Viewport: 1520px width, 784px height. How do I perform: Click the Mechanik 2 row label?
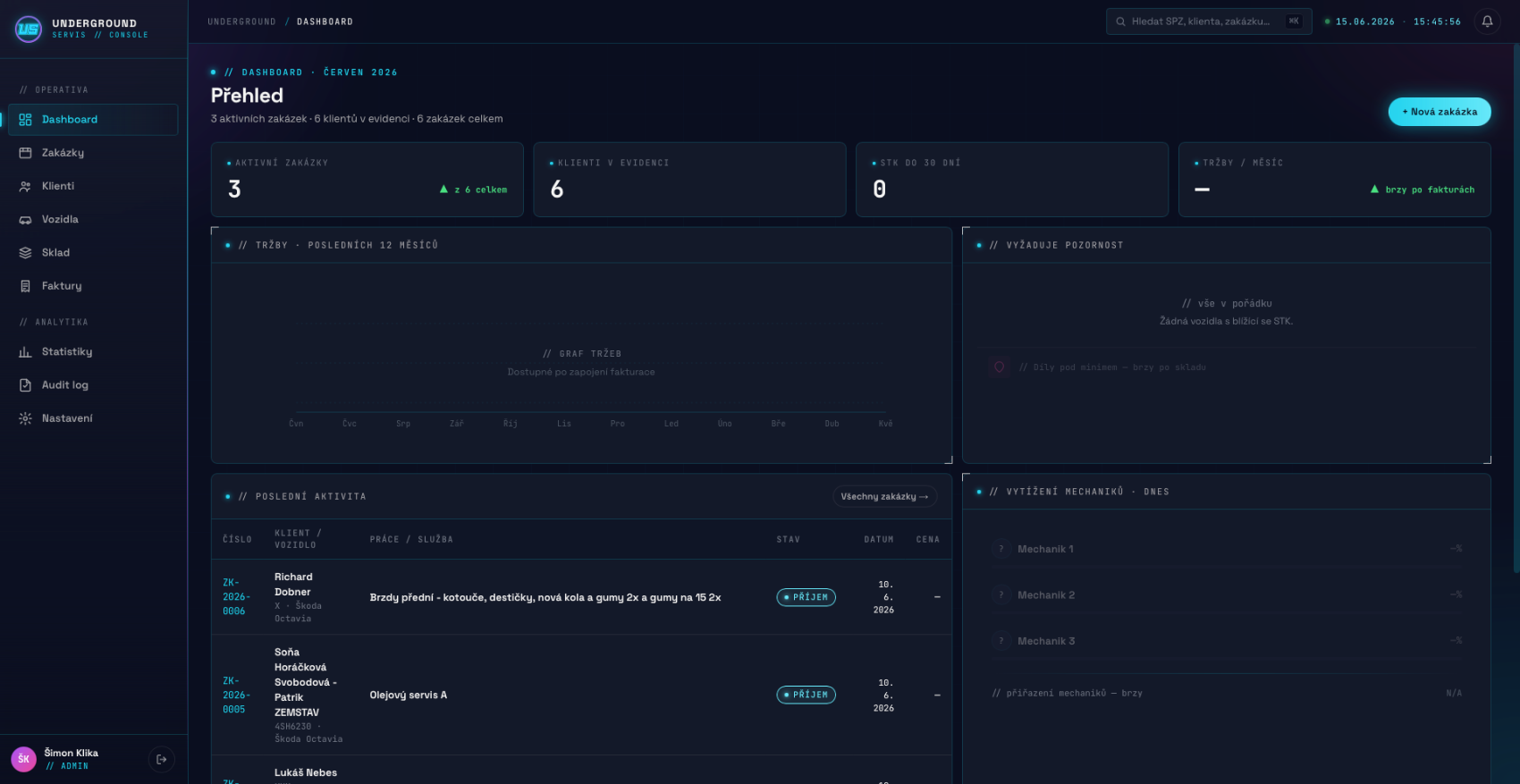tap(1046, 594)
